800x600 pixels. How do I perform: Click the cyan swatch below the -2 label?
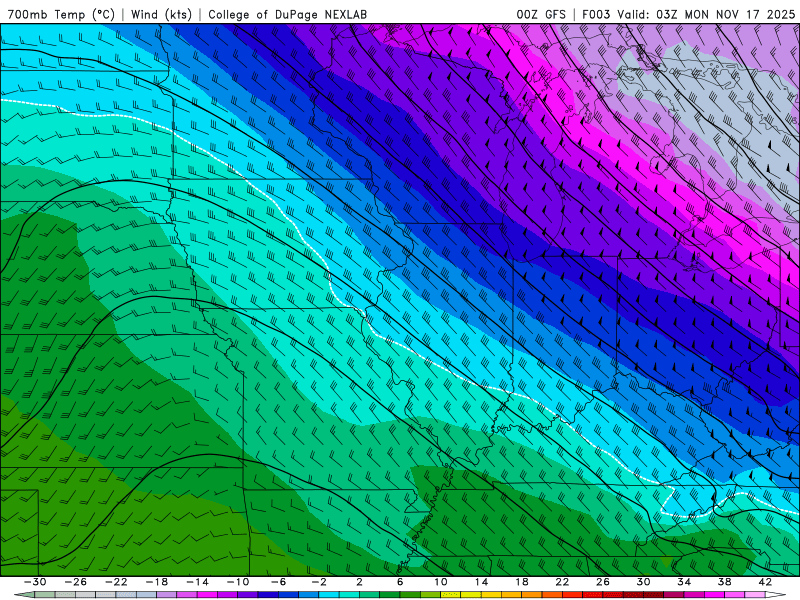click(x=329, y=595)
